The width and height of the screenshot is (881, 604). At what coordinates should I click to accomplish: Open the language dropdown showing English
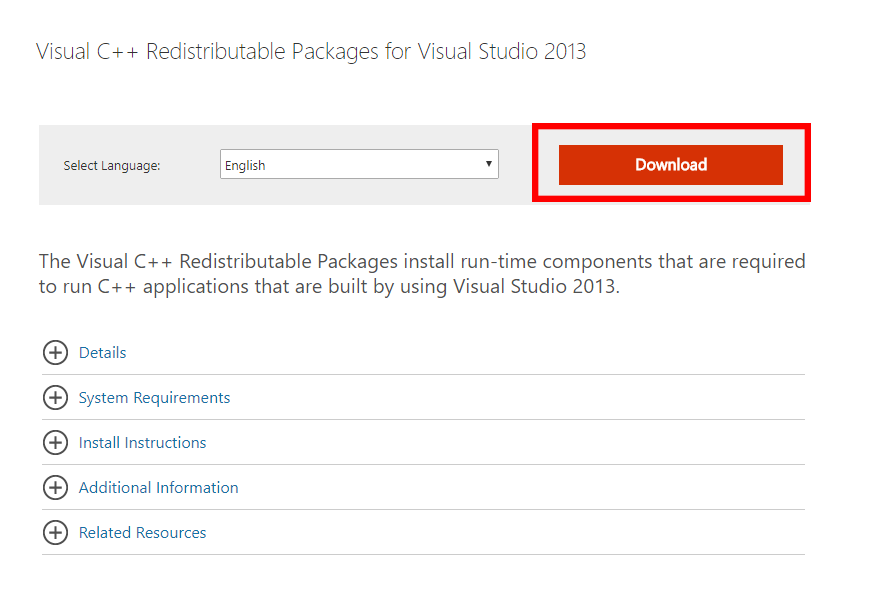tap(350, 165)
